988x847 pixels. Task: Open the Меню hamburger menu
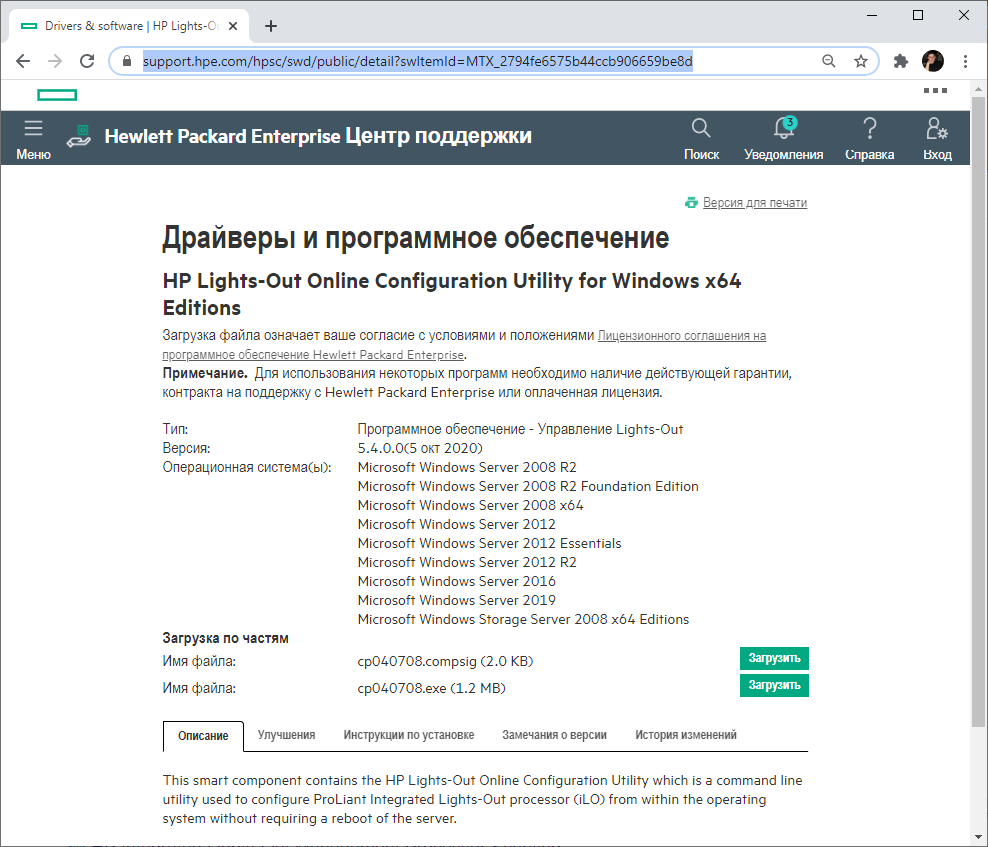pyautogui.click(x=33, y=140)
